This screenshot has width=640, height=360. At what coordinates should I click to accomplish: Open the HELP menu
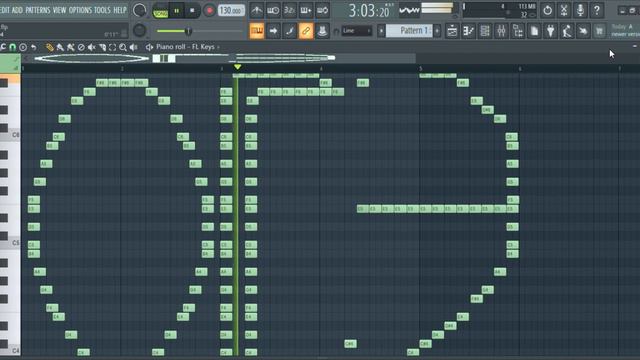click(x=120, y=10)
